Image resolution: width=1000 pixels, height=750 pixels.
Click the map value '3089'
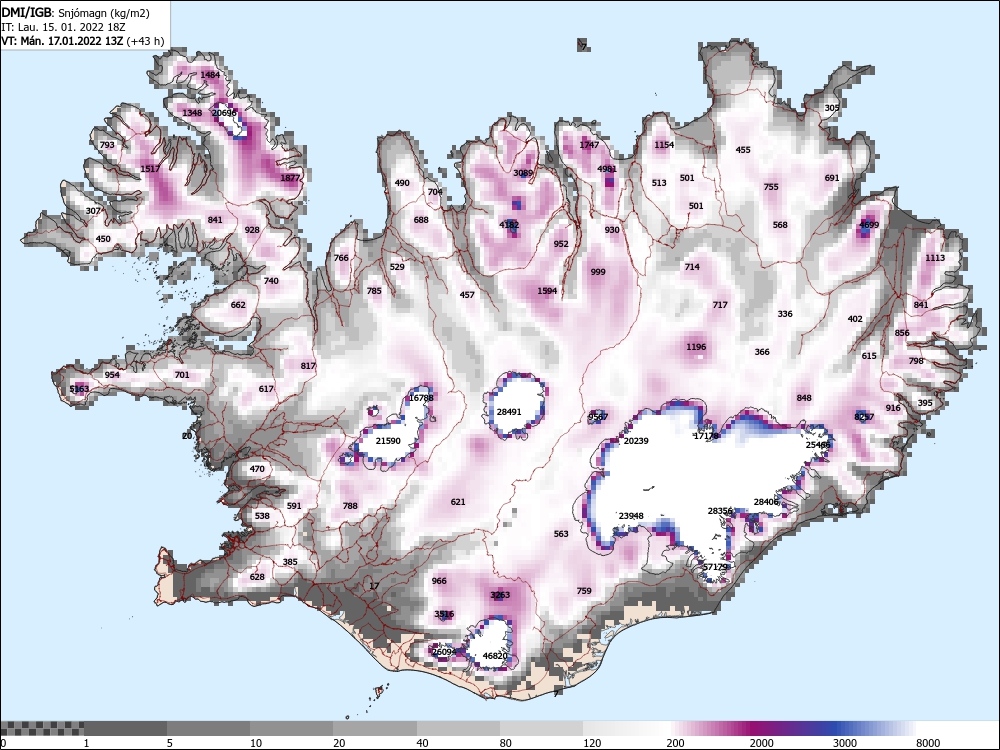523,173
